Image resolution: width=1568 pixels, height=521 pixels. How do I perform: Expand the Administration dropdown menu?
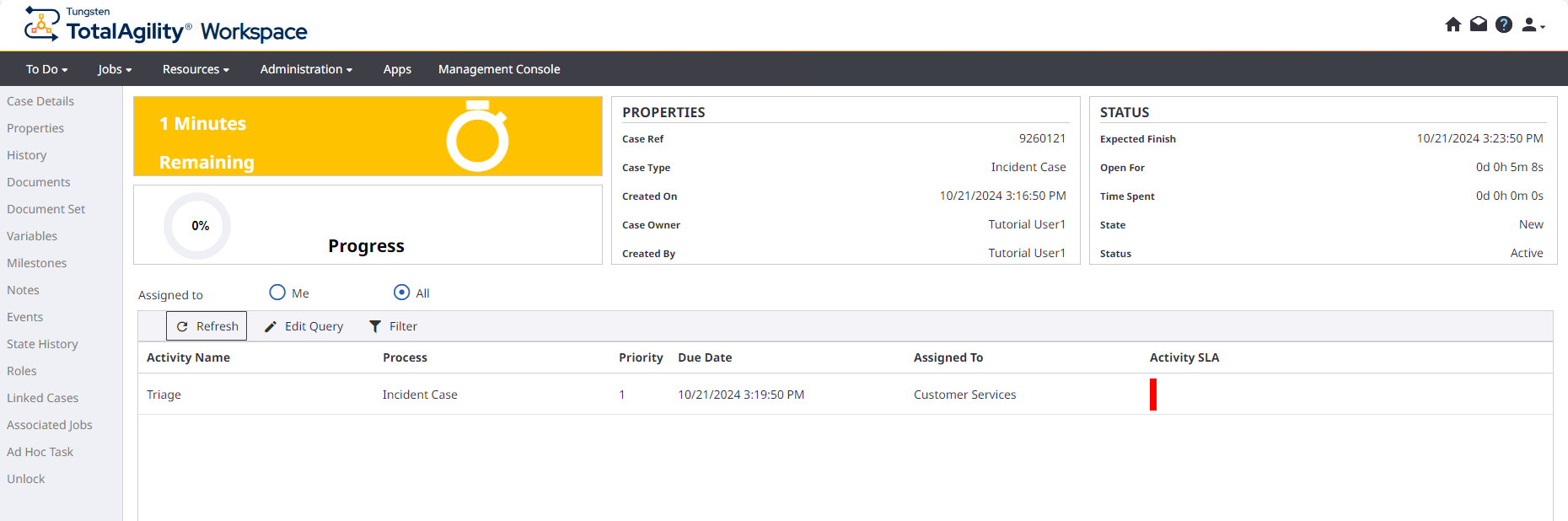click(x=306, y=69)
